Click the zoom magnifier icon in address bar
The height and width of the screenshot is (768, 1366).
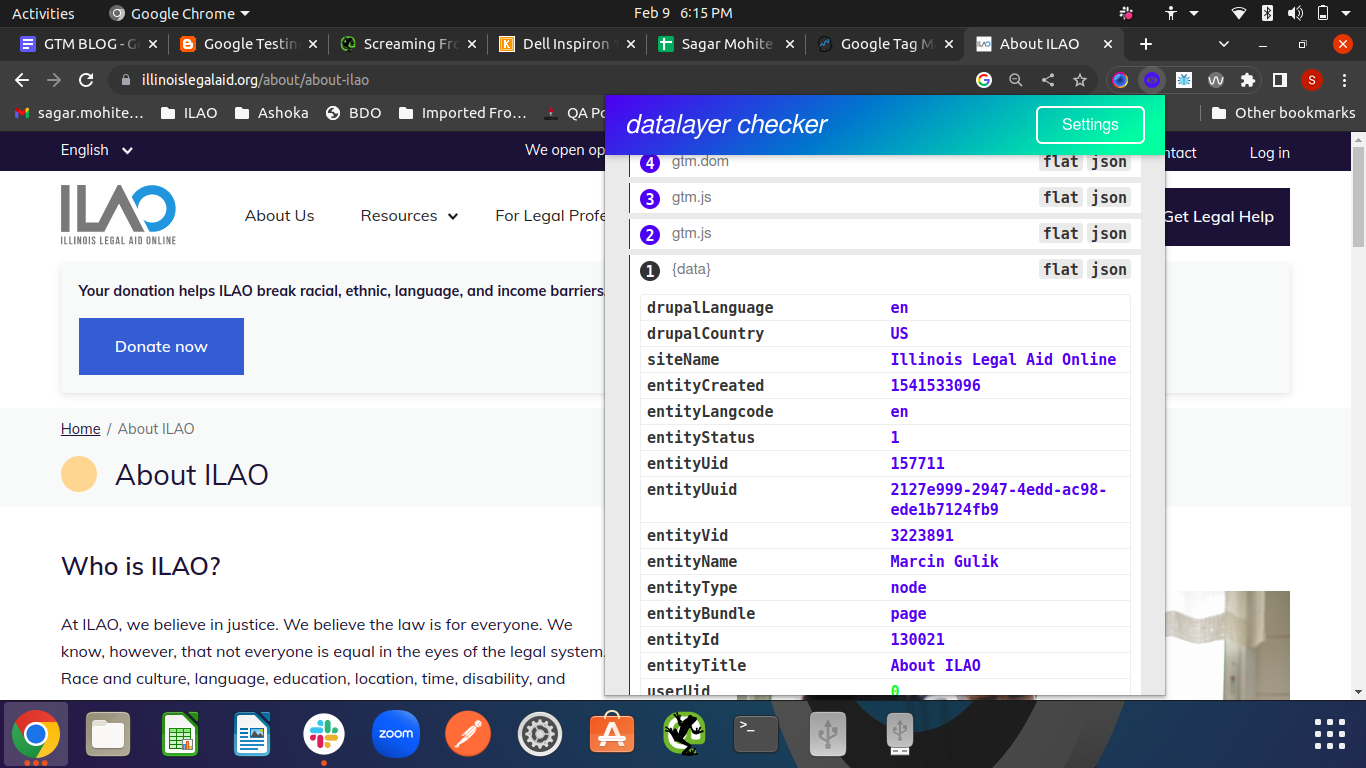click(x=1015, y=80)
